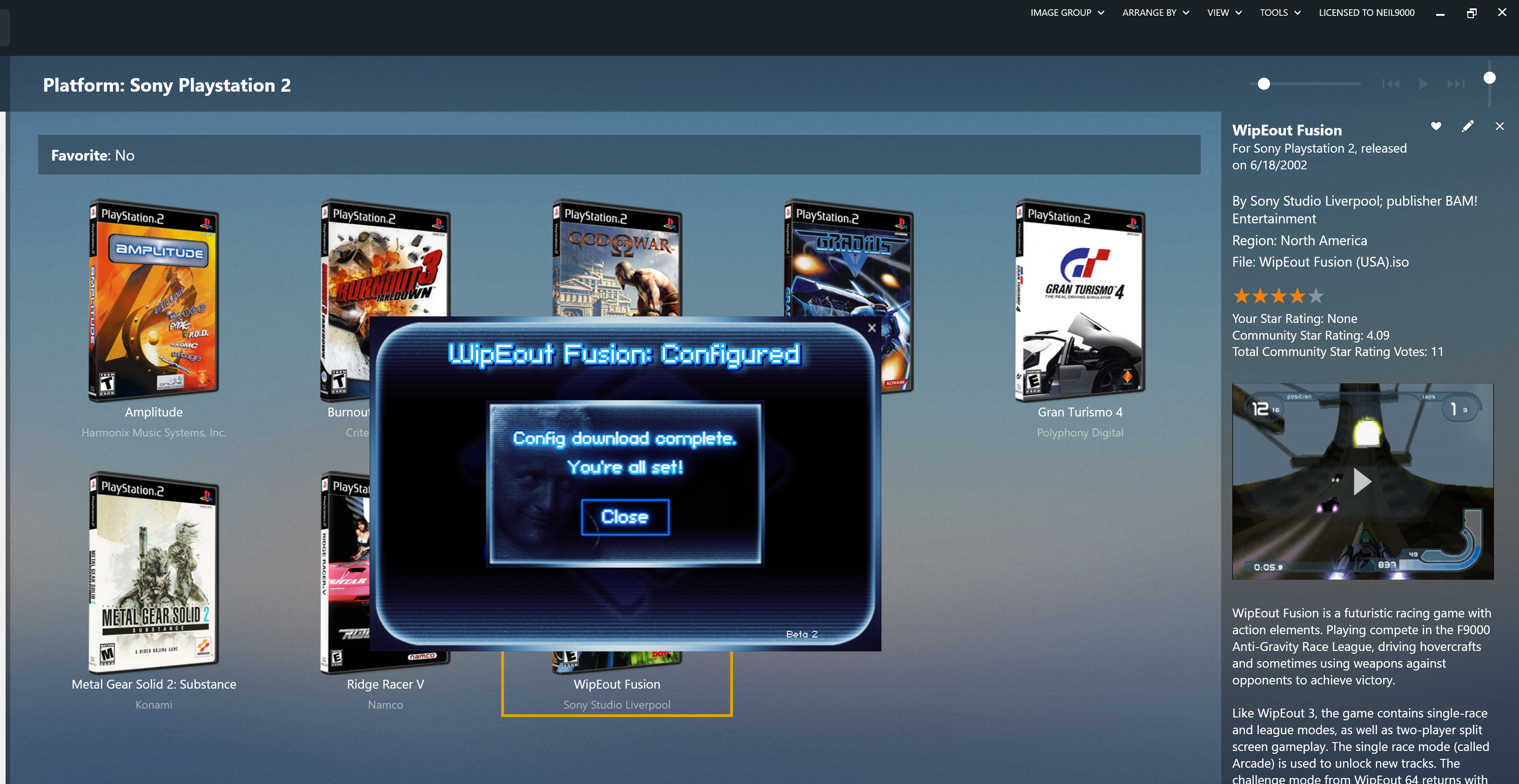Open the ARRANGE BY menu
The width and height of the screenshot is (1519, 784).
pyautogui.click(x=1156, y=13)
